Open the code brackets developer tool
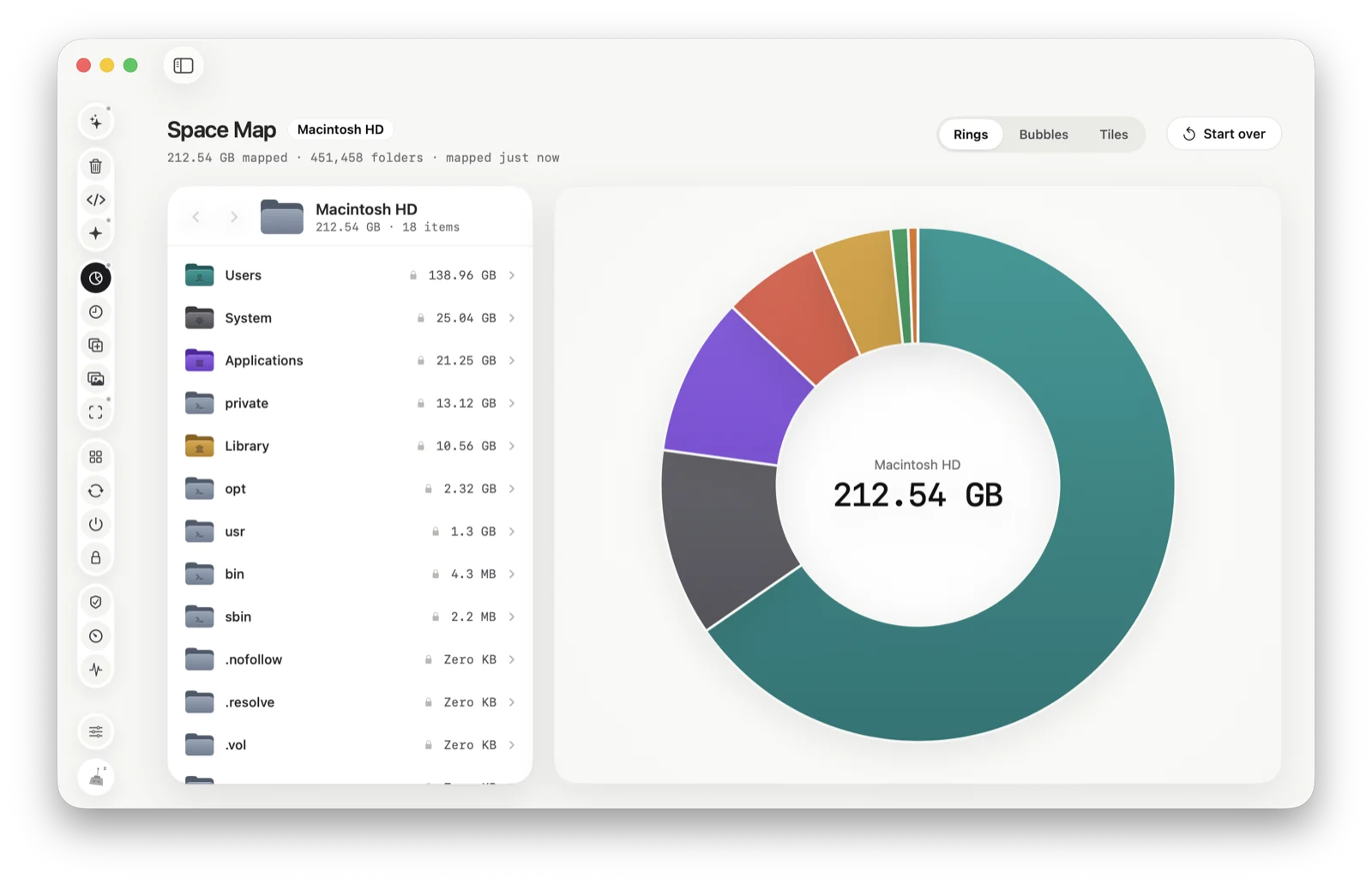 (x=96, y=200)
